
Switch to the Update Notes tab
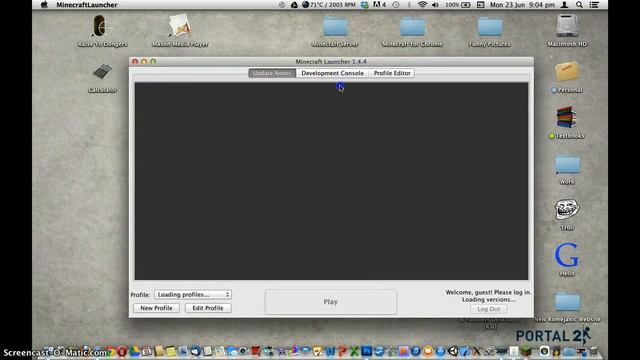click(272, 73)
